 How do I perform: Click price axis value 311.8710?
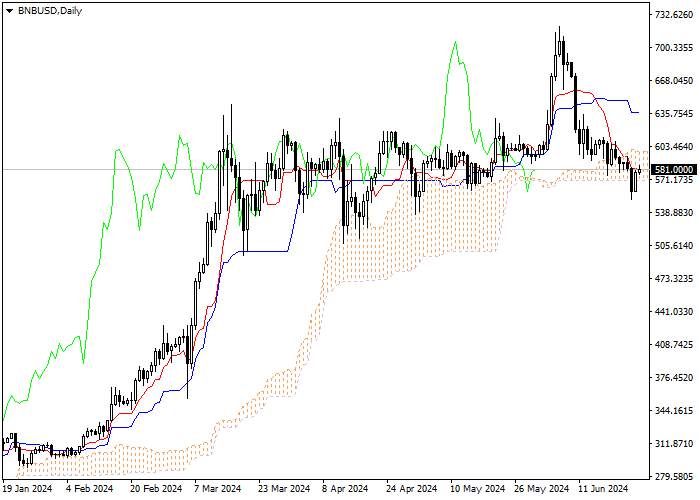[x=674, y=444]
